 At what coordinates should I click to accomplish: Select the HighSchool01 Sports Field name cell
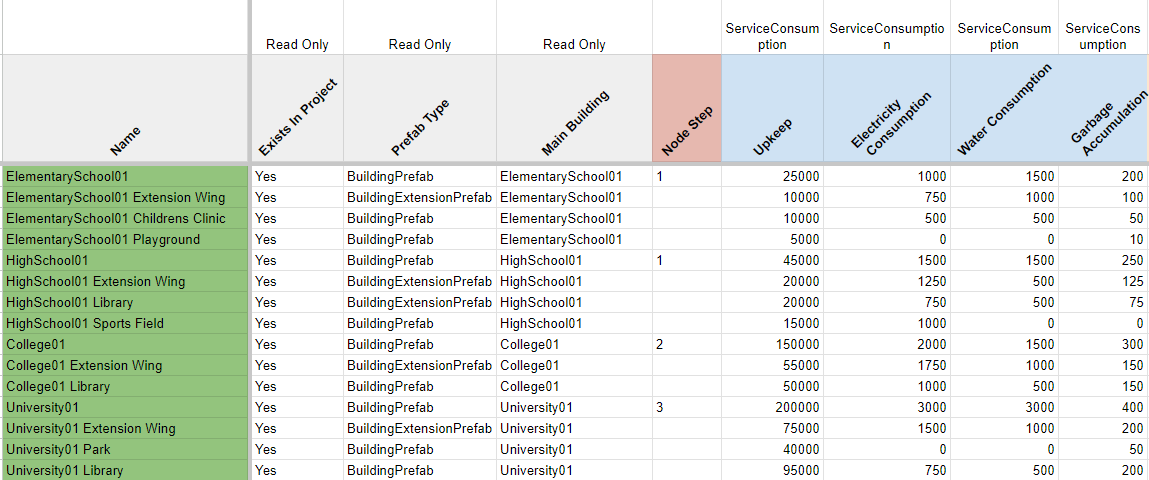tap(125, 323)
